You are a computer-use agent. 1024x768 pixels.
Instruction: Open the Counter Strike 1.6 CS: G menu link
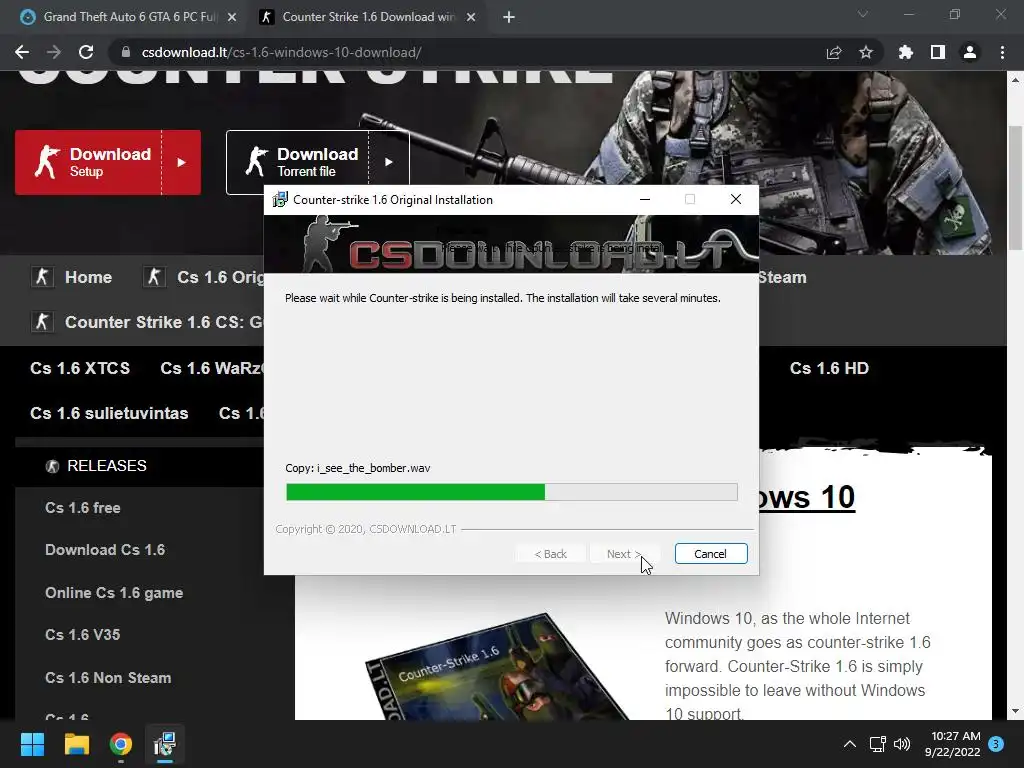click(164, 322)
